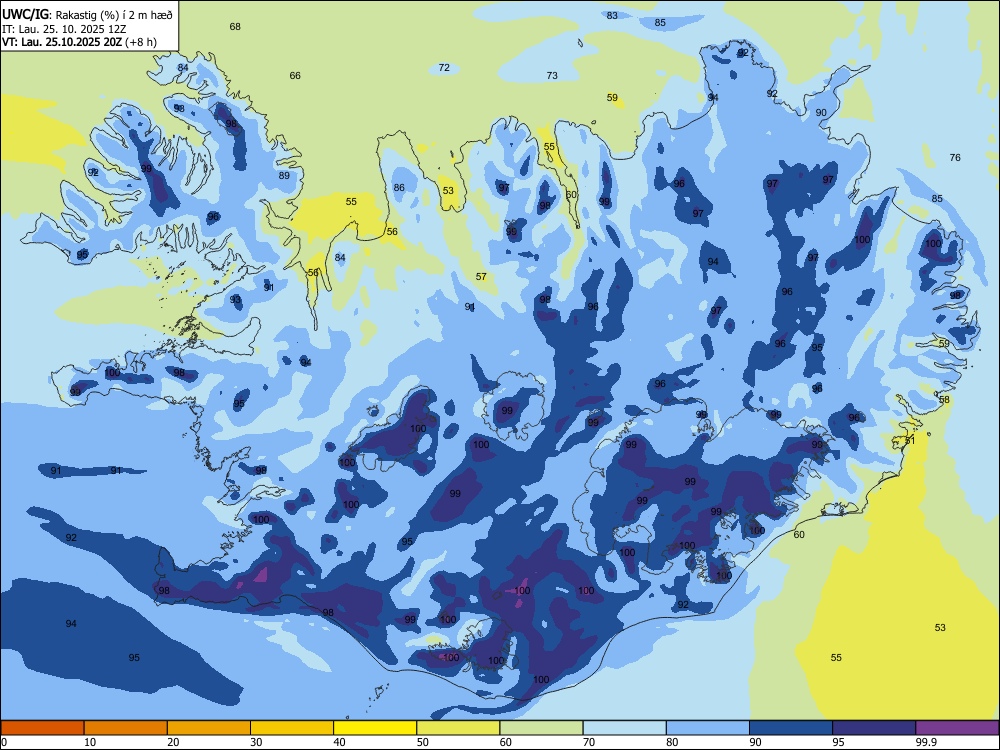Image resolution: width=1000 pixels, height=750 pixels.
Task: Click the '57' humidity value on the map
Action: (x=481, y=277)
